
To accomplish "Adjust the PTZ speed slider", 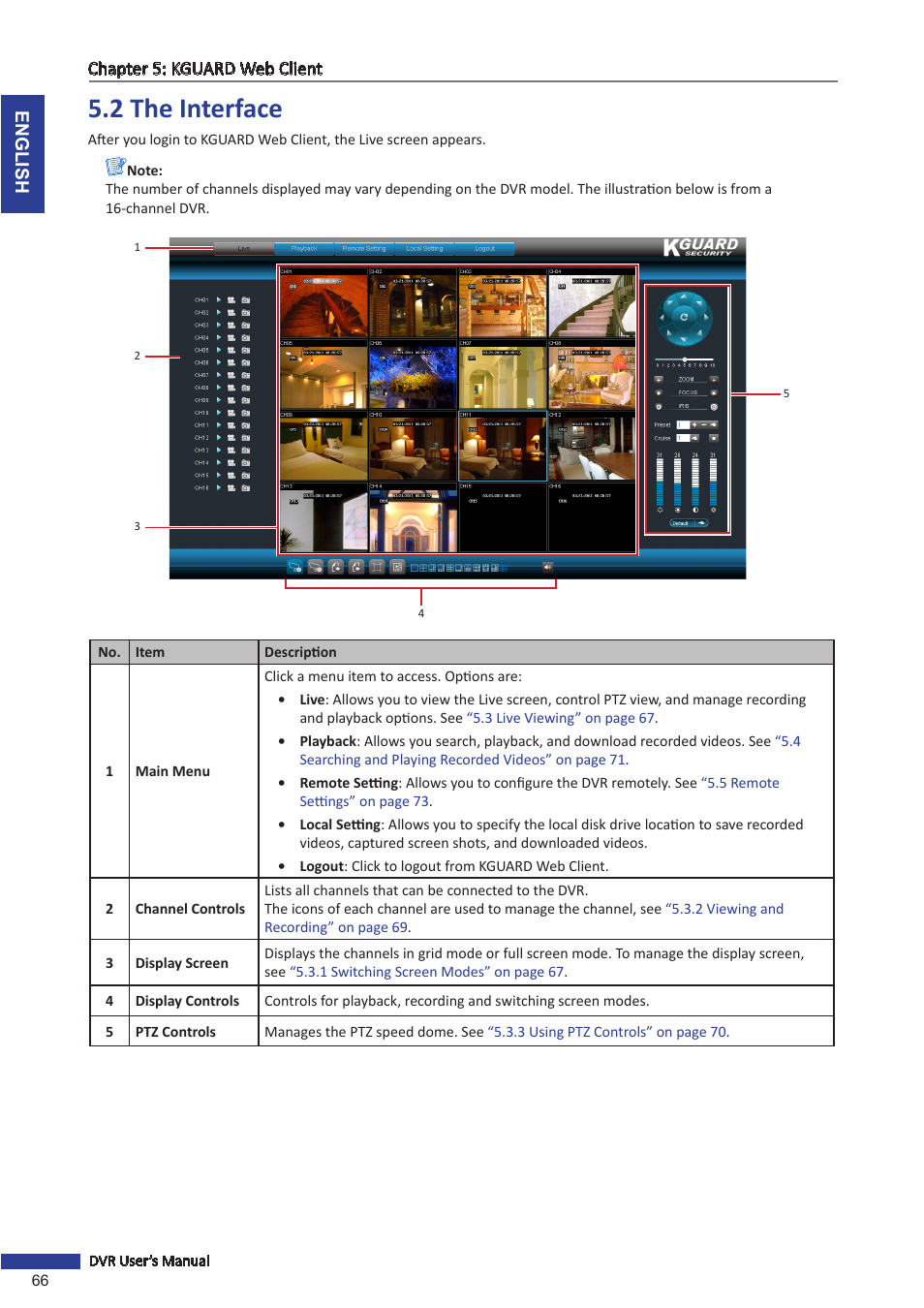I will click(x=684, y=359).
